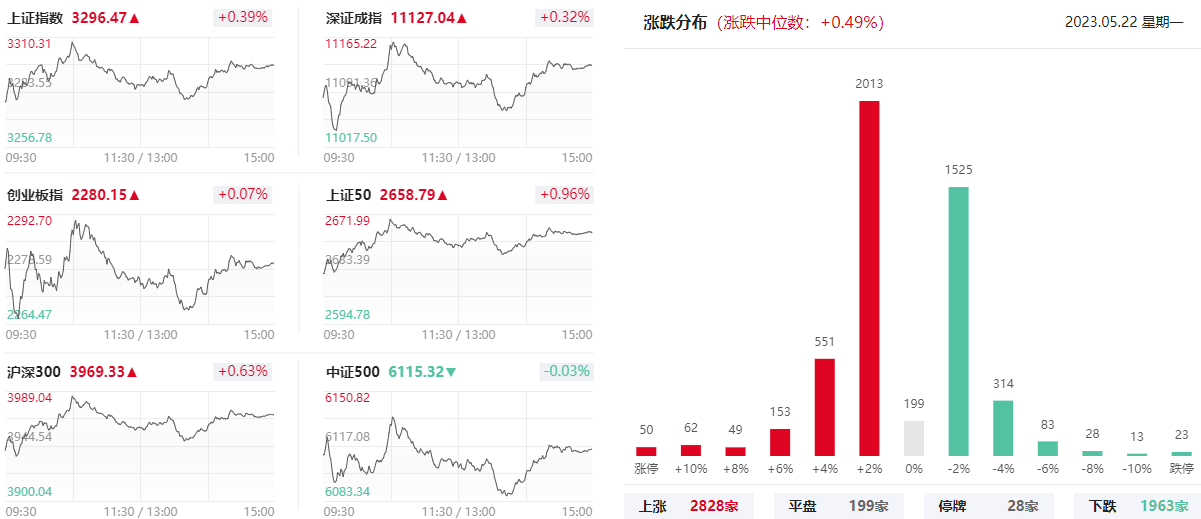This screenshot has height=519, width=1201.
Task: Select the +0.39% change badge for 上证指数
Action: 243,18
